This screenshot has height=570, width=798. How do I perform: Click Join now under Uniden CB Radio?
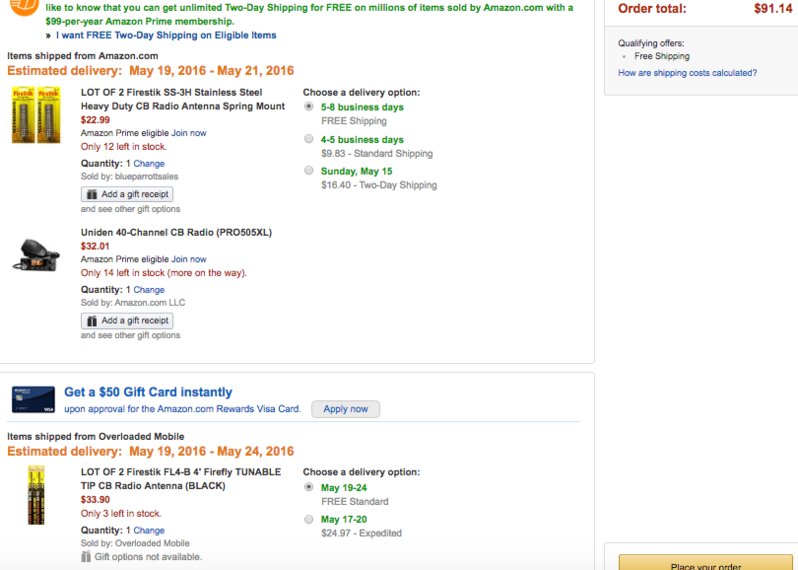click(189, 259)
